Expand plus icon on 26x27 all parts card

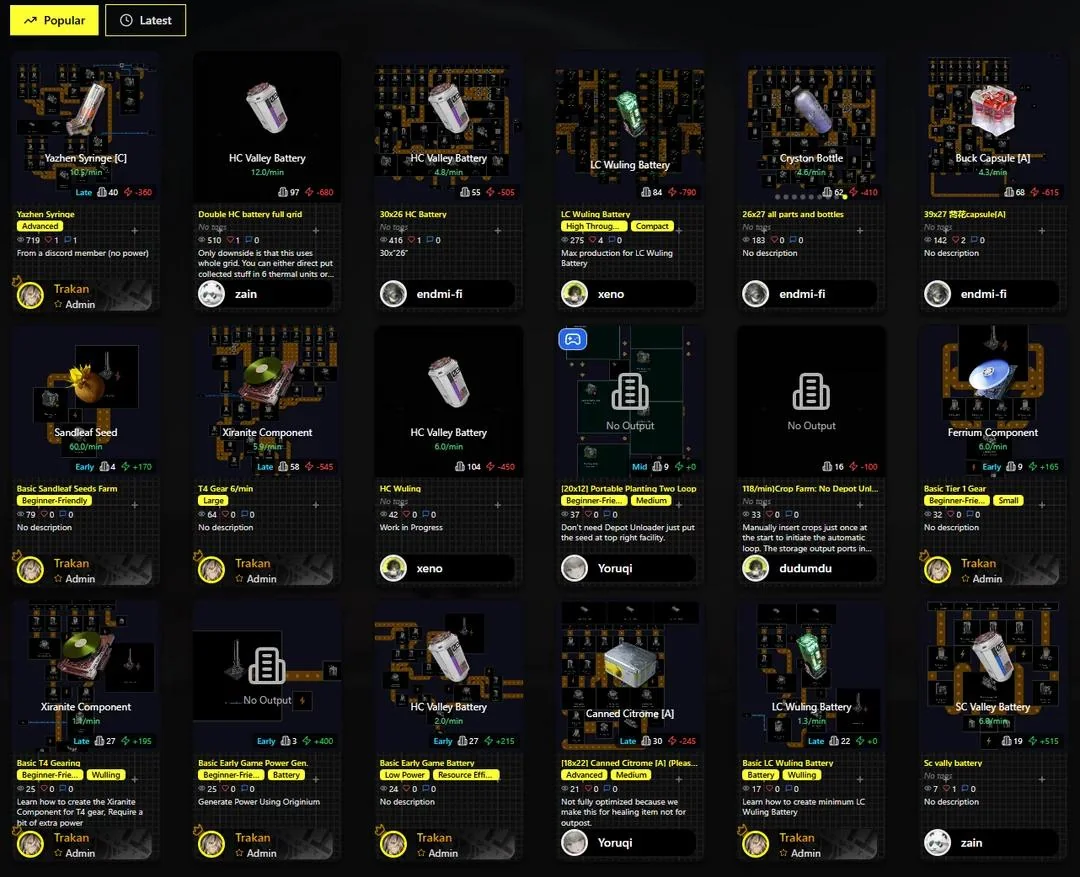(x=860, y=230)
